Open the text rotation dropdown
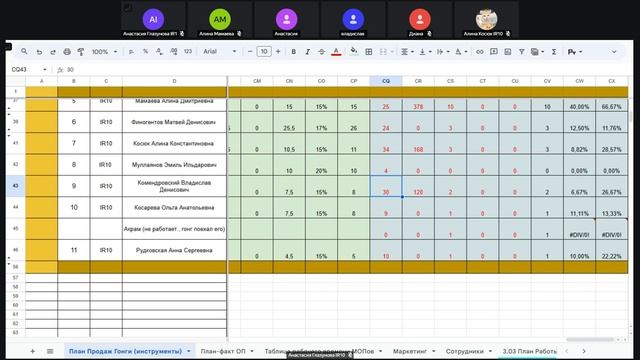The height and width of the screenshot is (360, 640). tap(461, 52)
